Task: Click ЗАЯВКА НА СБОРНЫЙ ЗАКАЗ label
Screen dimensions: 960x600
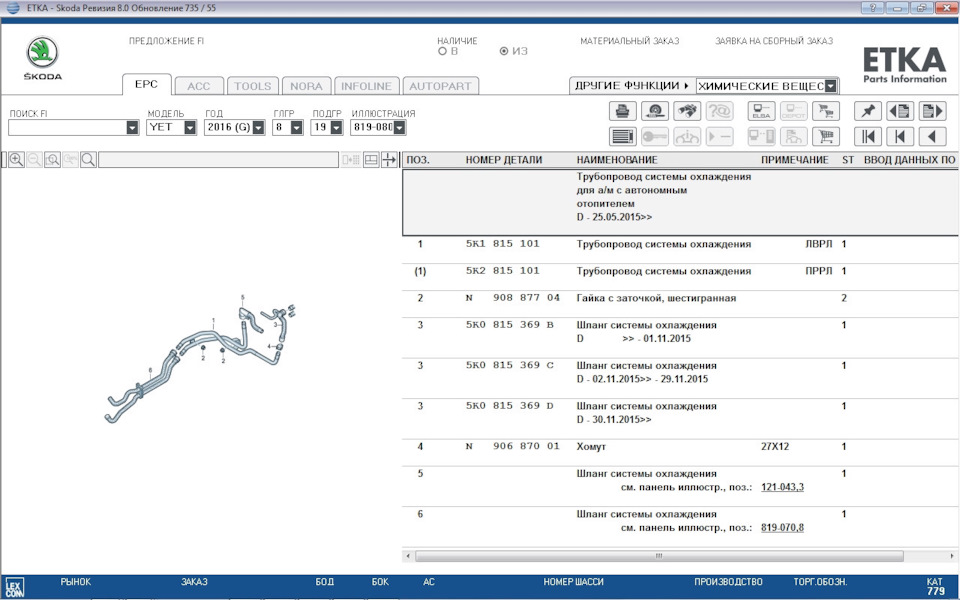Action: (774, 41)
